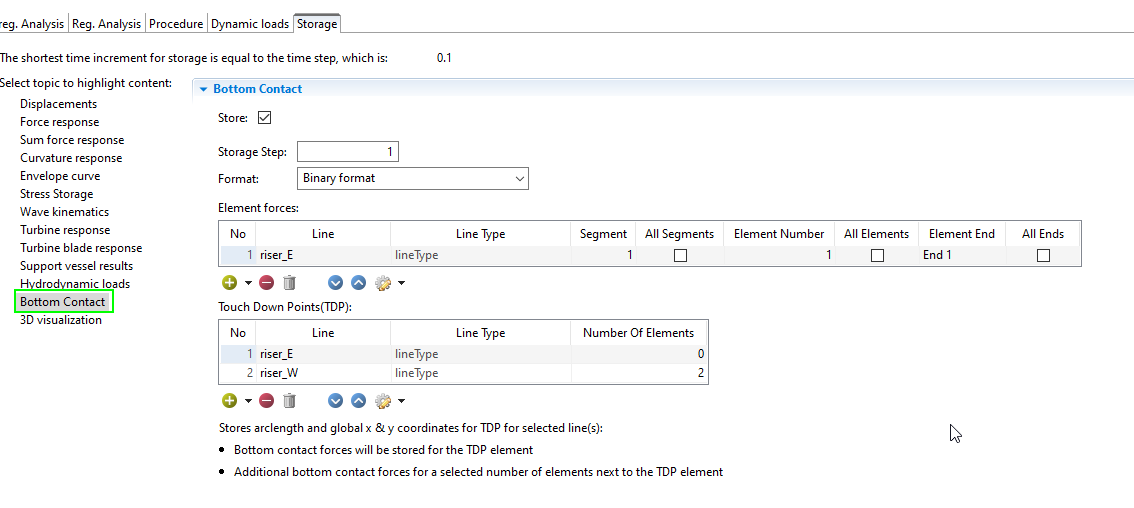Collapse the Bottom Contact section
The image size is (1134, 508).
(204, 89)
